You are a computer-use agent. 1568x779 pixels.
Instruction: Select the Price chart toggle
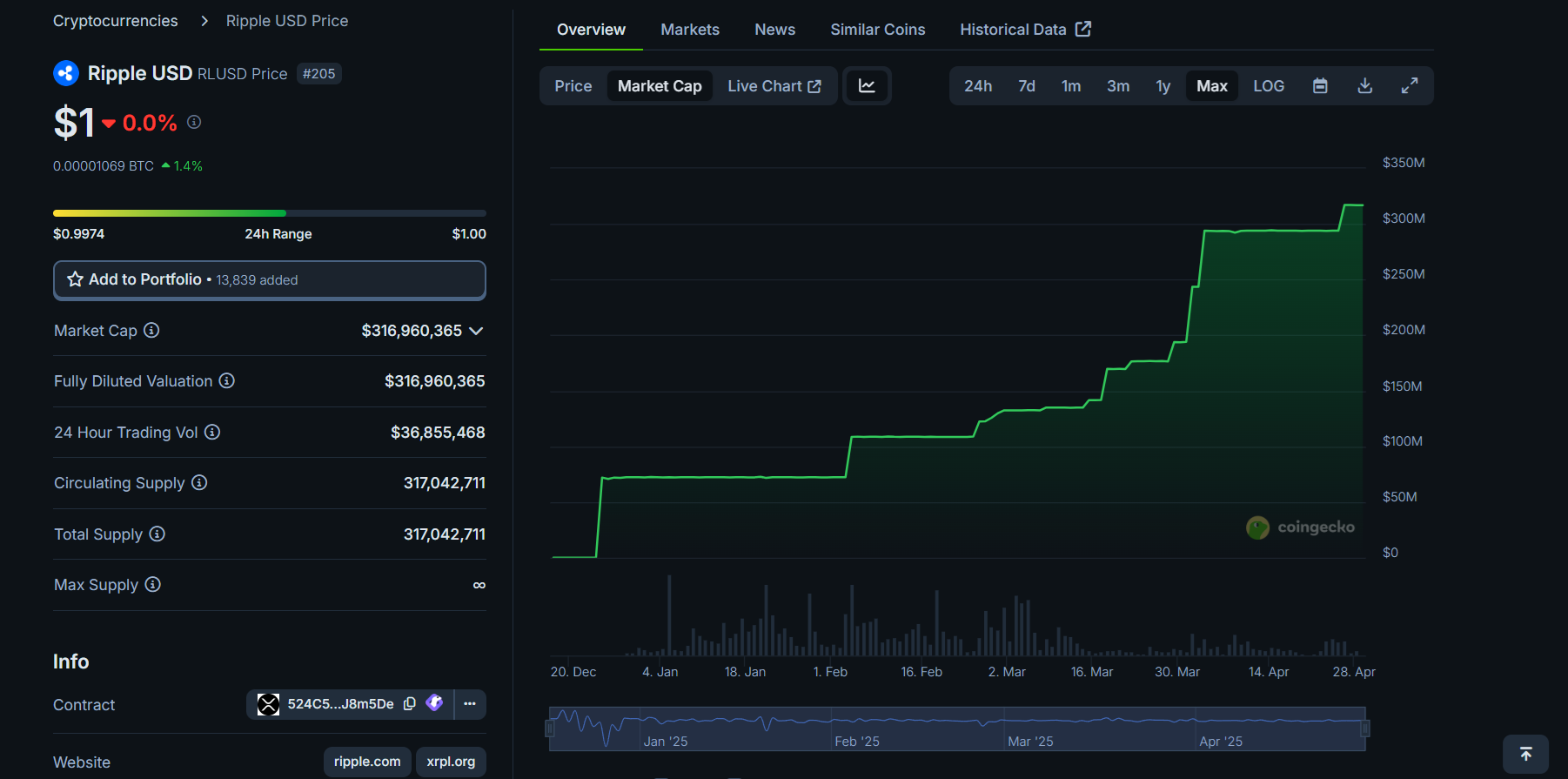[573, 86]
